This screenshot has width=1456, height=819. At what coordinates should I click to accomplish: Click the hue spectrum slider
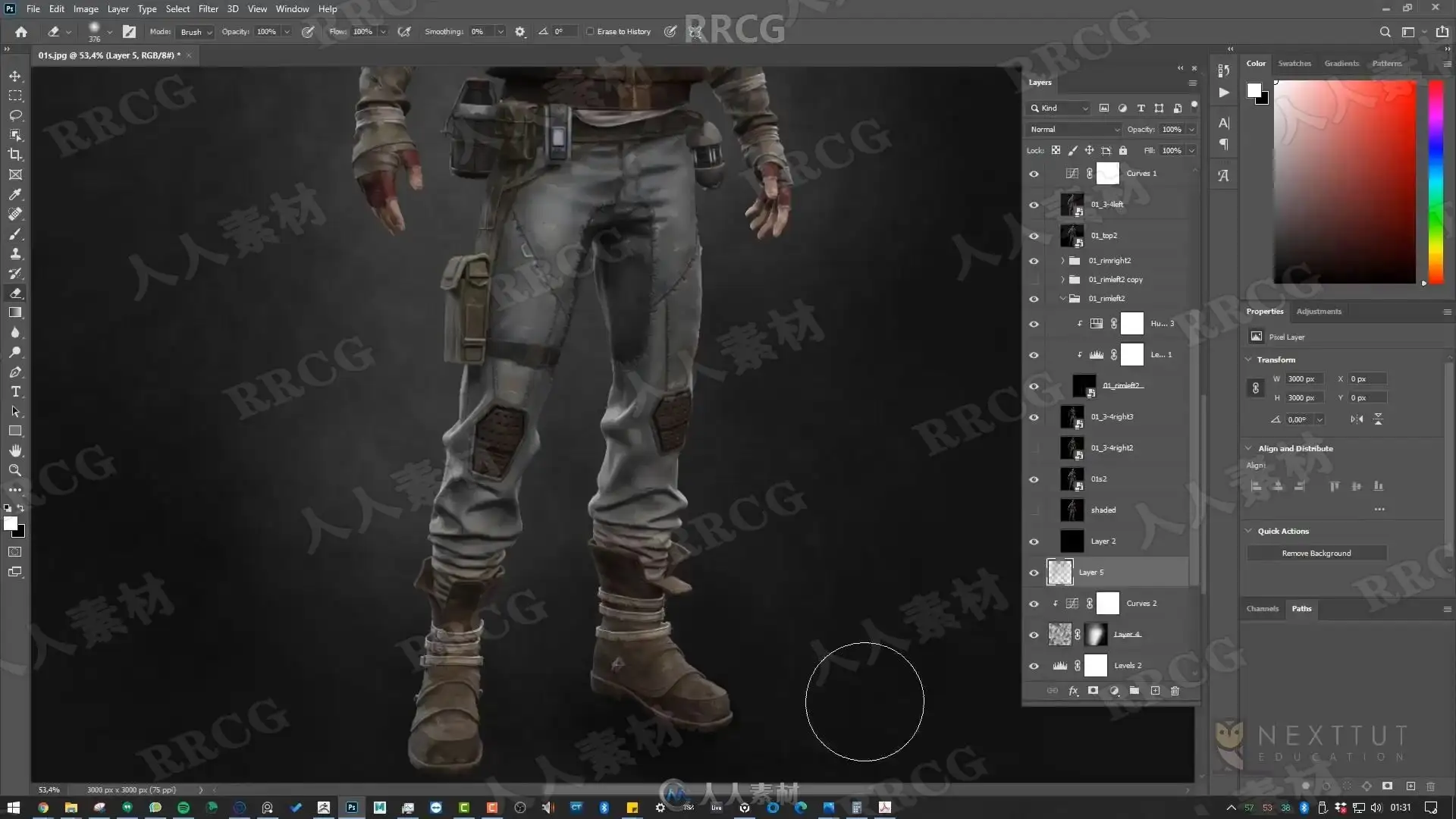pos(1436,182)
